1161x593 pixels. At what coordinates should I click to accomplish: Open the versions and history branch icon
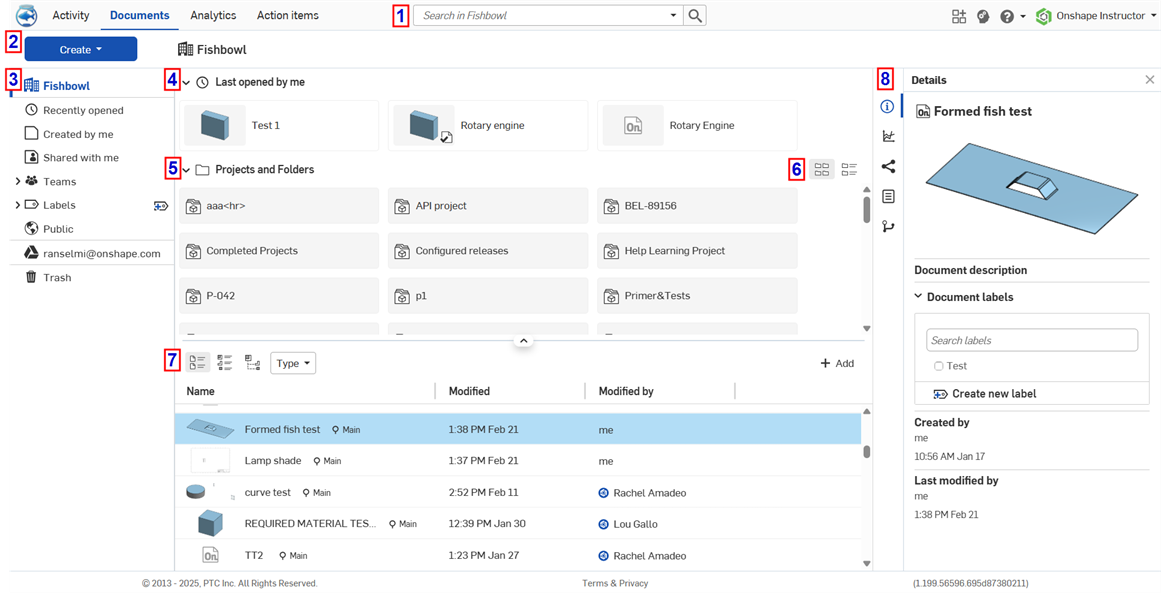(x=889, y=227)
